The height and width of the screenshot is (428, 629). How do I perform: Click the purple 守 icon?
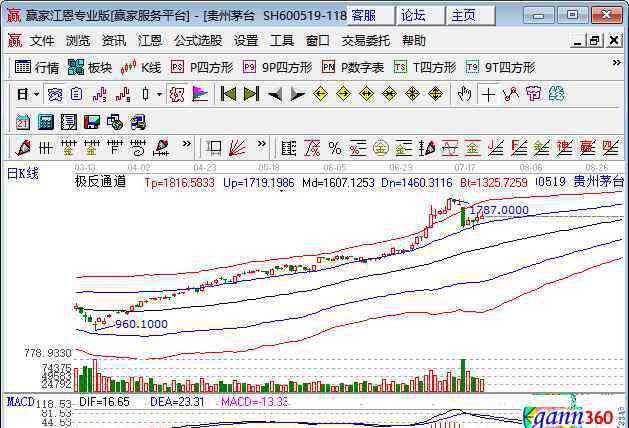[534, 95]
